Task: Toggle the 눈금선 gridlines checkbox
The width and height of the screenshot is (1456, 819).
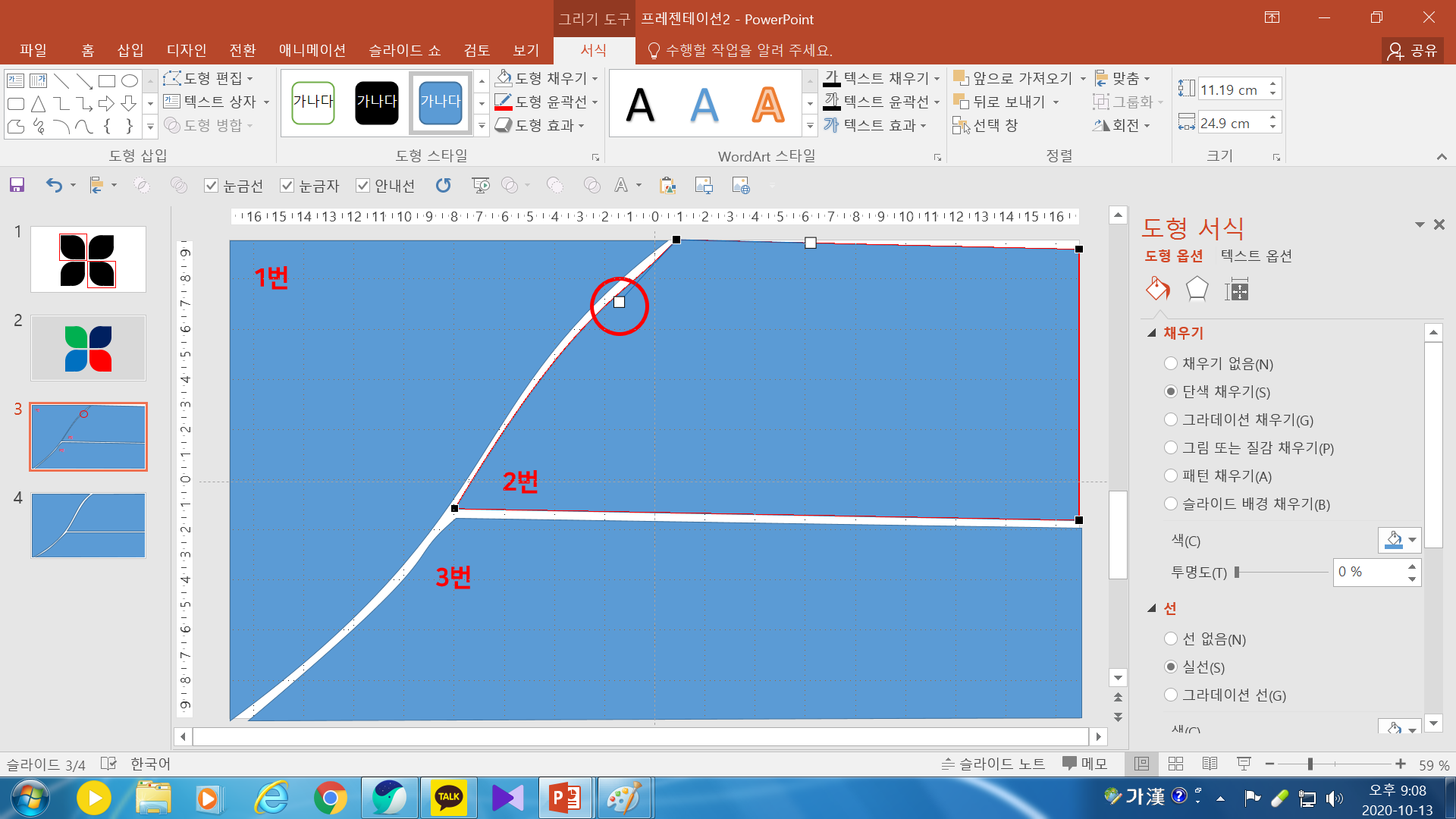Action: pos(212,186)
